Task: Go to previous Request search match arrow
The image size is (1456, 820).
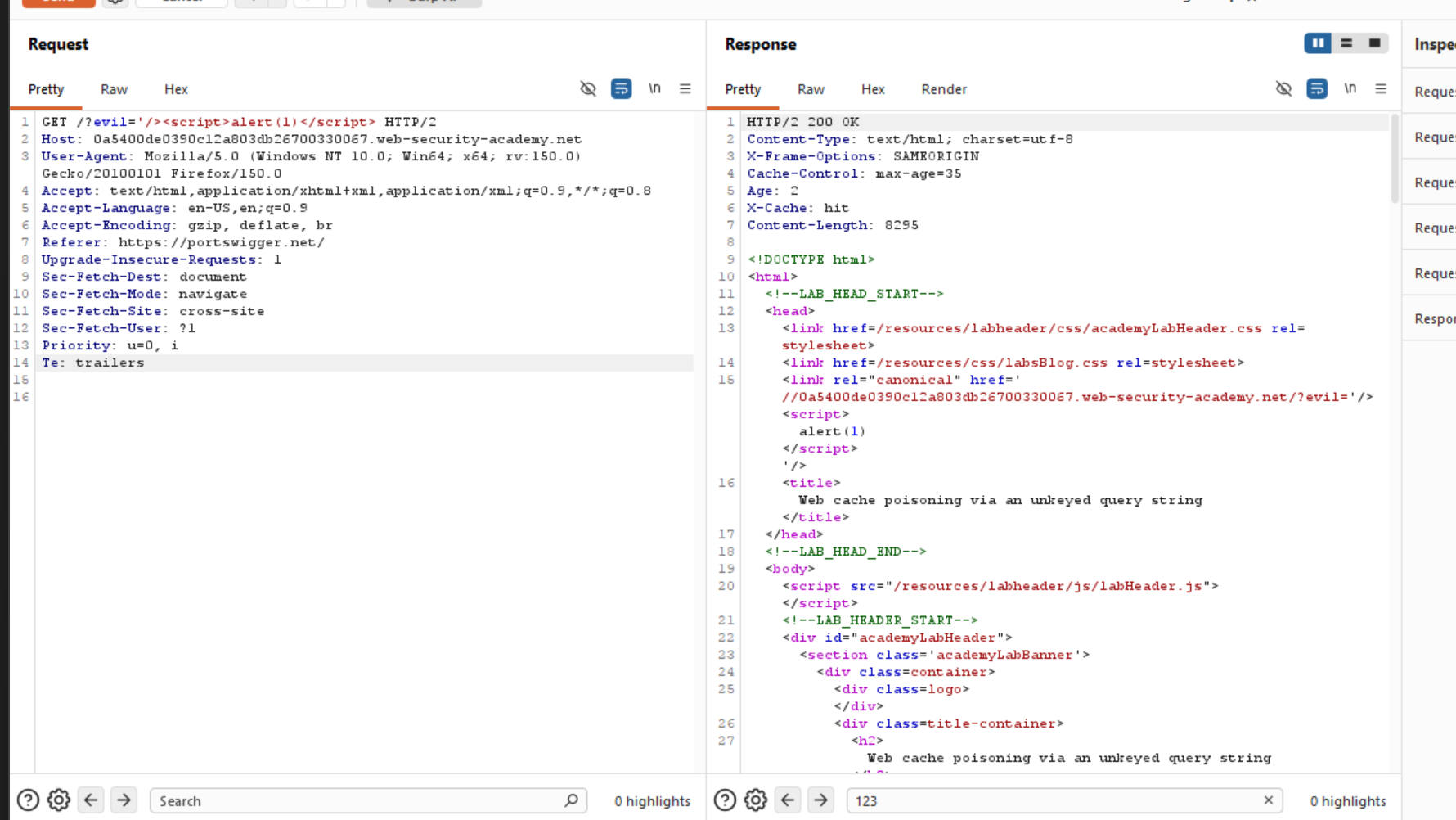Action: click(91, 800)
